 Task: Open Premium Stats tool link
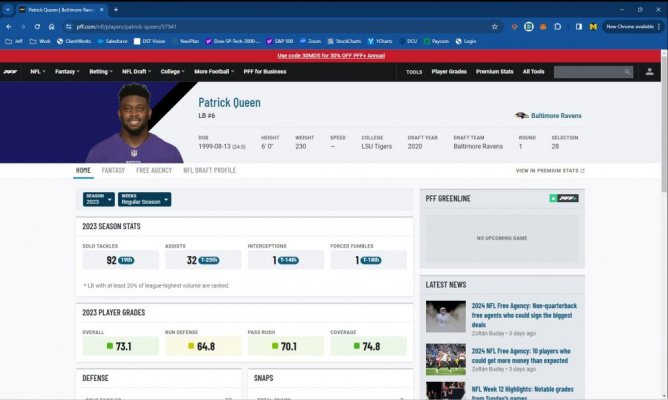click(x=495, y=72)
